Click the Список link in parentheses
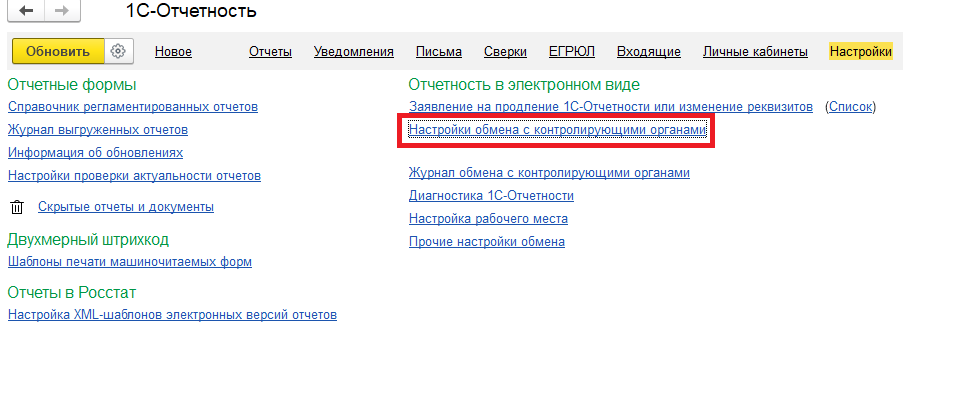This screenshot has width=967, height=416. (850, 107)
